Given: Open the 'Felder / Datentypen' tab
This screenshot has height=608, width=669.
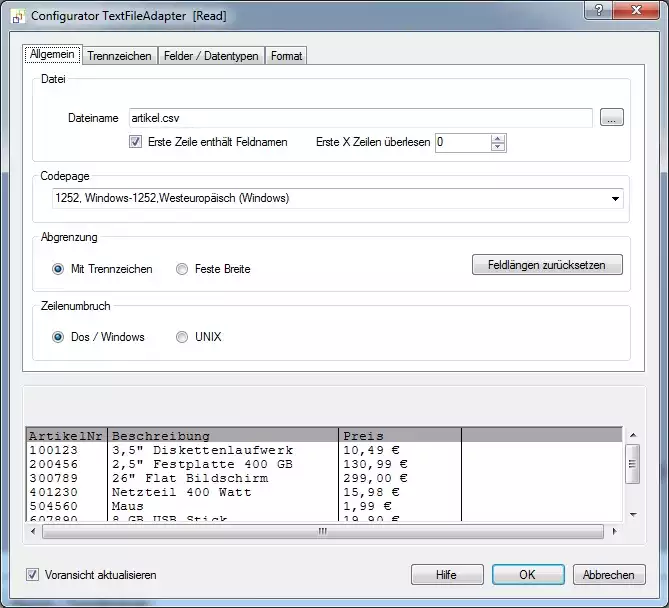Looking at the screenshot, I should pyautogui.click(x=211, y=56).
